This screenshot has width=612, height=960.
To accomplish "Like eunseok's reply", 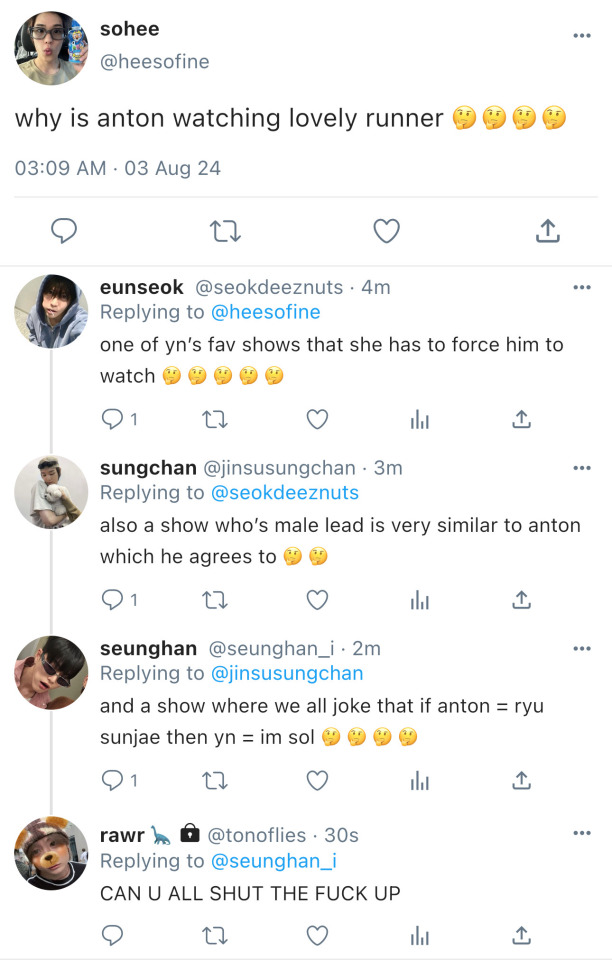I will click(x=317, y=419).
